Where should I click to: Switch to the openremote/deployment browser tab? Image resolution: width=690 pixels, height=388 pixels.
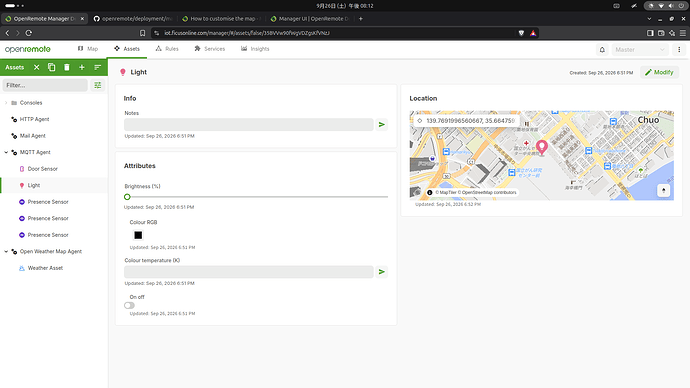(x=133, y=18)
